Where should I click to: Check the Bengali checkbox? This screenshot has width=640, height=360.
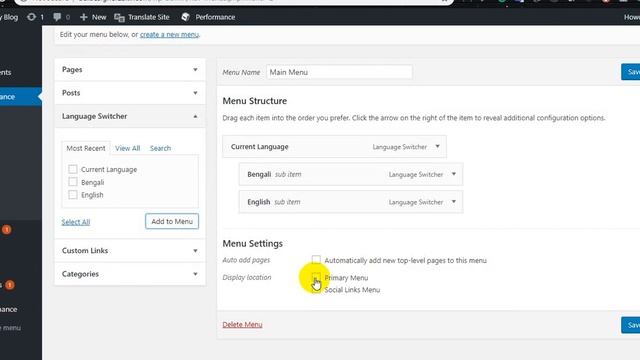[73, 182]
